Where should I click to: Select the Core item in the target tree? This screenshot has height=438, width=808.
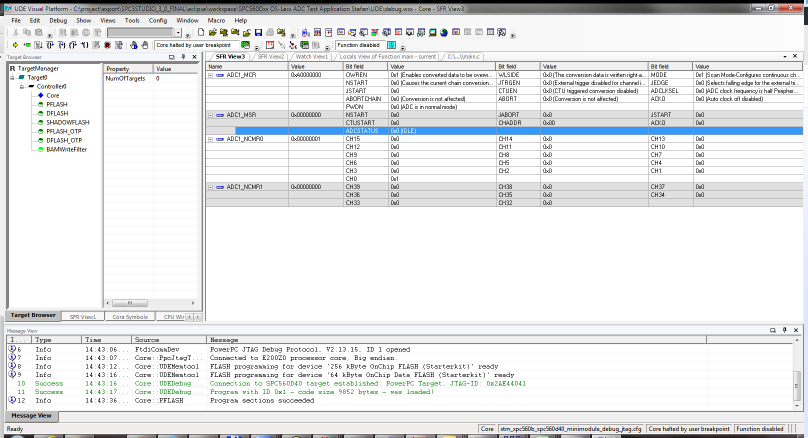coord(53,95)
